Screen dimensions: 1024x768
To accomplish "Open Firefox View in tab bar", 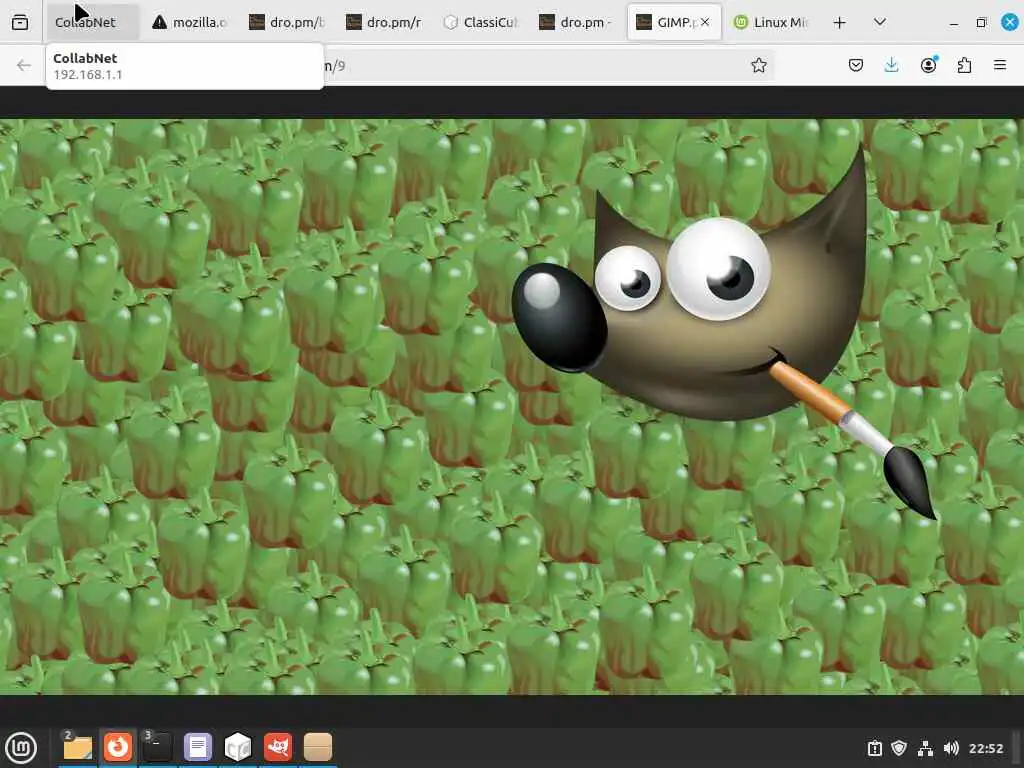I will (20, 22).
